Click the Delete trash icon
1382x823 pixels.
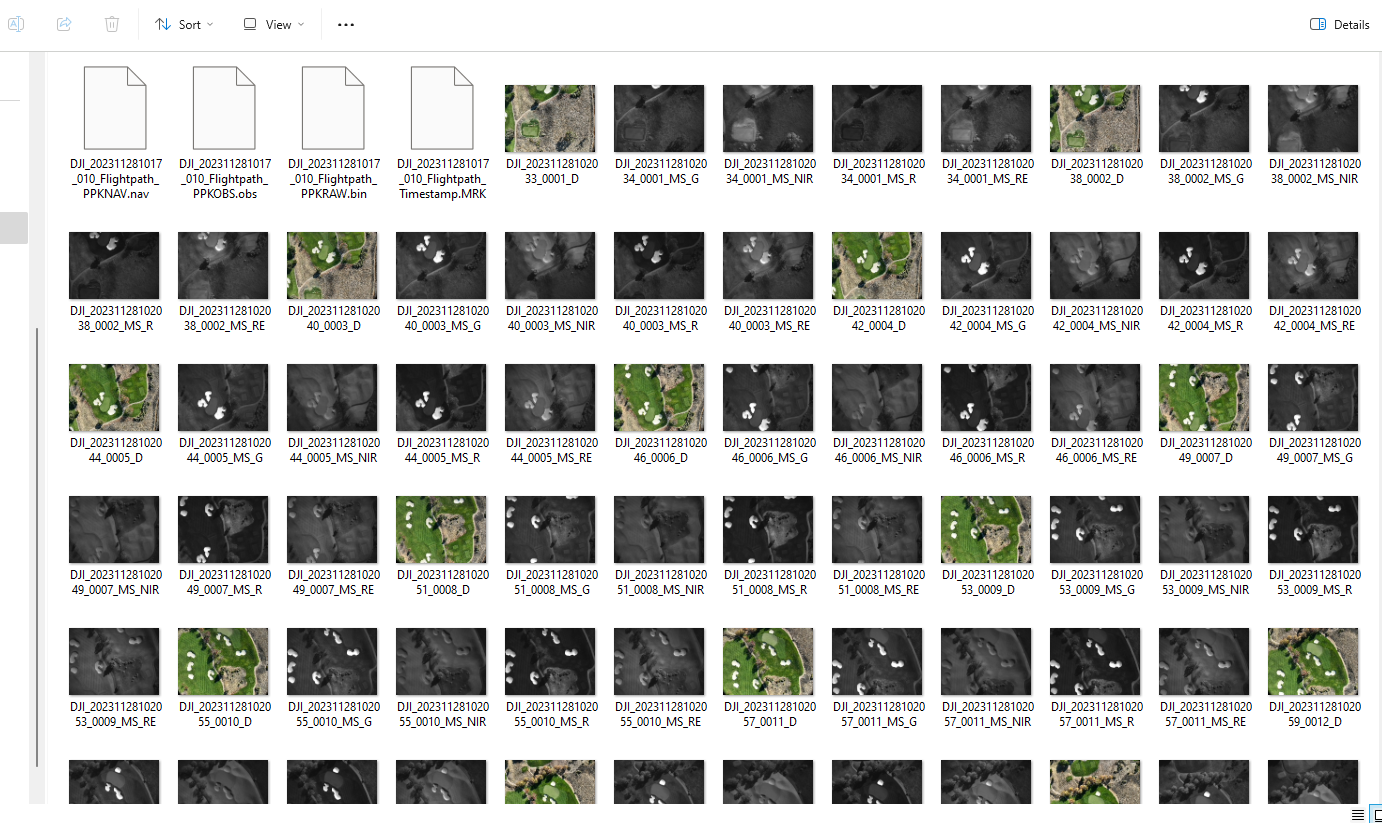tap(112, 24)
